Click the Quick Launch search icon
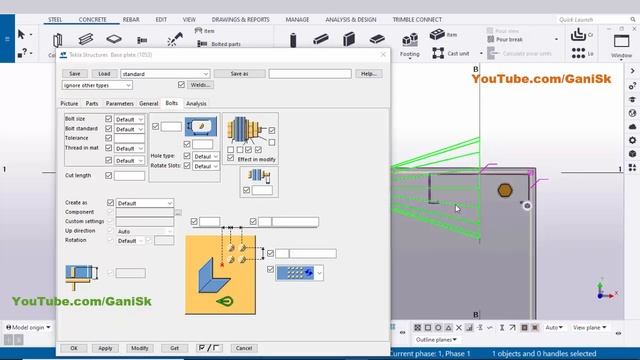This screenshot has width=640, height=360. (x=633, y=20)
